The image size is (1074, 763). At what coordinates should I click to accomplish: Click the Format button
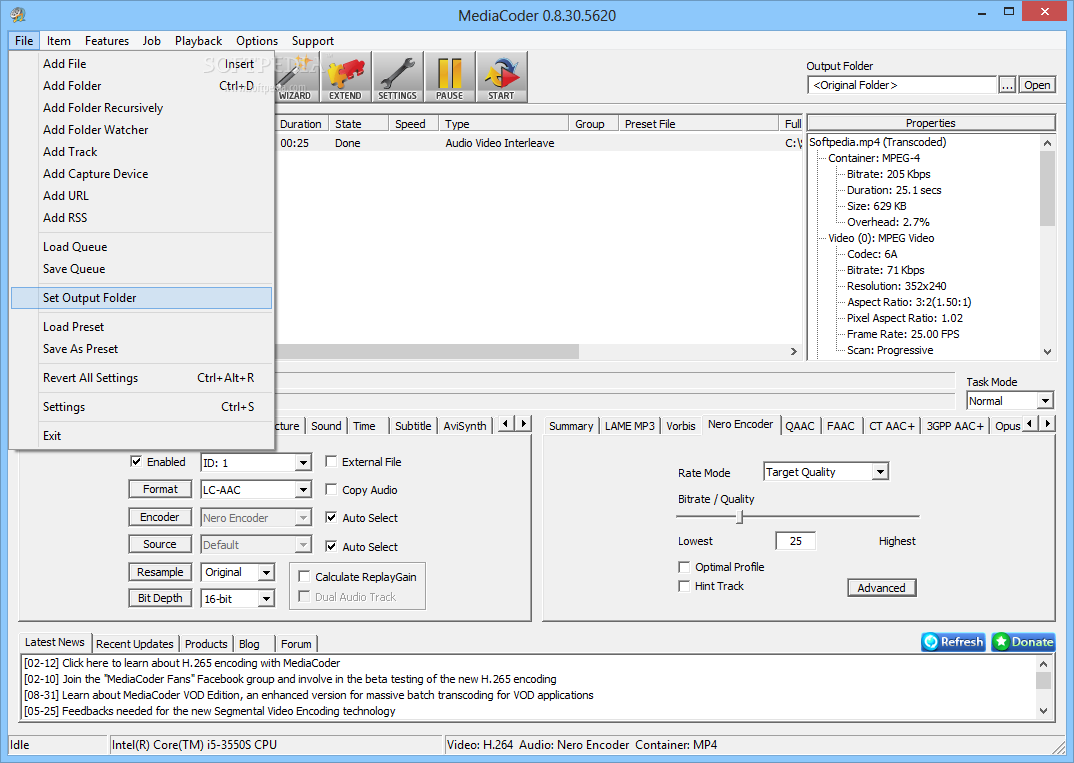[160, 489]
